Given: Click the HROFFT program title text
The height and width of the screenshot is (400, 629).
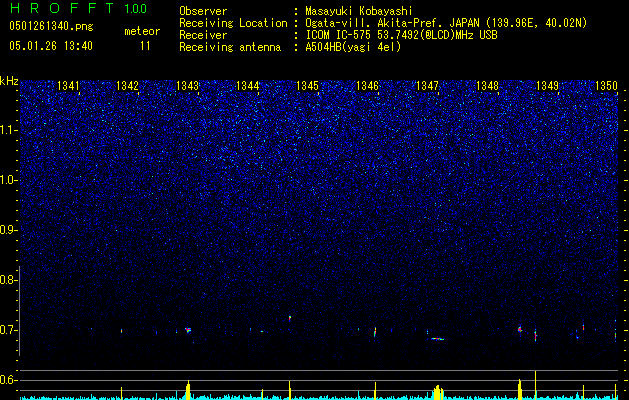Looking at the screenshot, I should (x=61, y=8).
